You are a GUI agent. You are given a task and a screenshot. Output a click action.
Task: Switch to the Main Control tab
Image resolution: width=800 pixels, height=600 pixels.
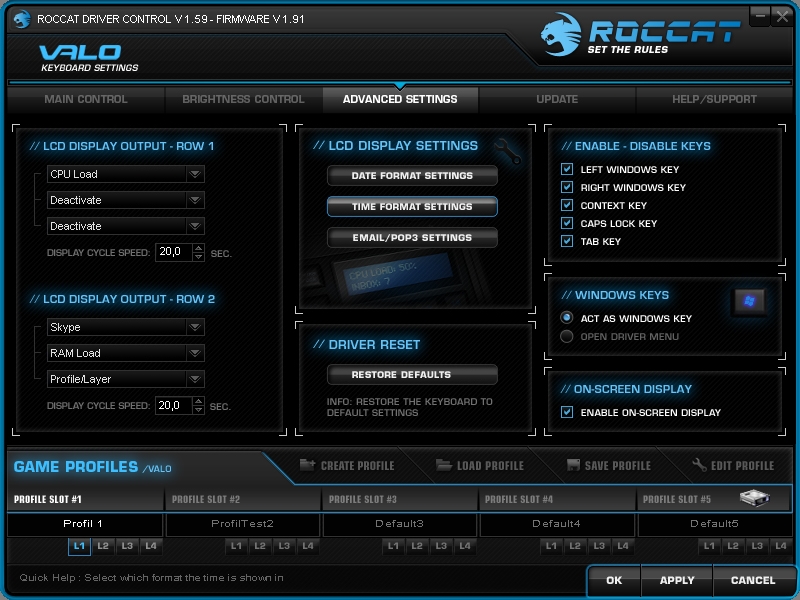tap(86, 99)
